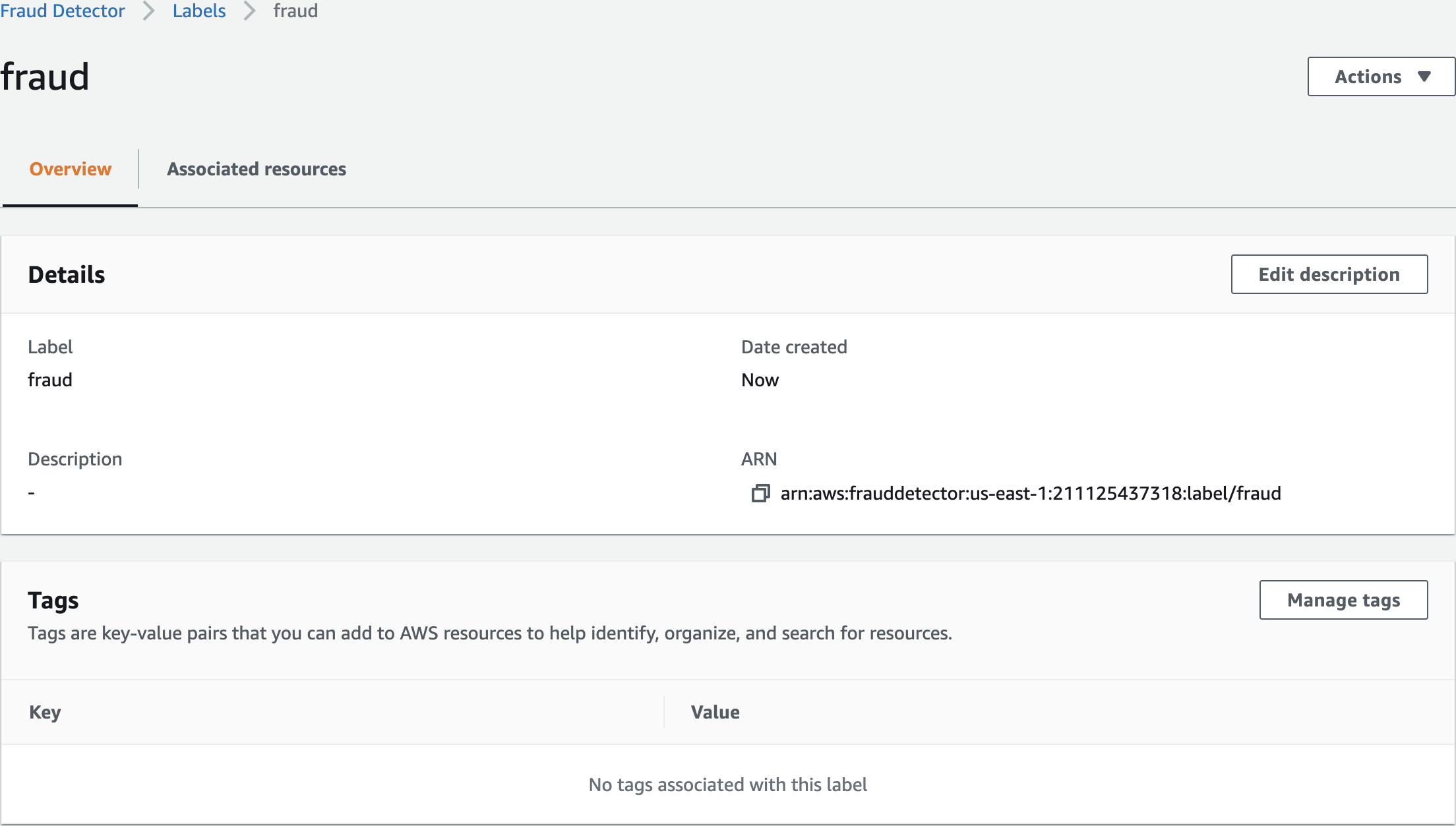Click the Manage tags button
Image resolution: width=1456 pixels, height=826 pixels.
tap(1343, 600)
